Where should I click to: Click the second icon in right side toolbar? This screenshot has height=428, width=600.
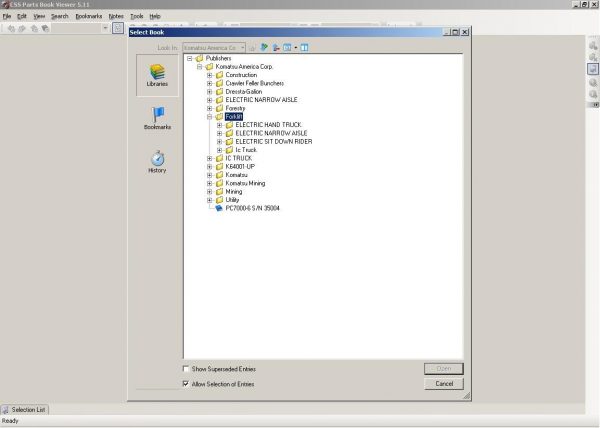(593, 57)
